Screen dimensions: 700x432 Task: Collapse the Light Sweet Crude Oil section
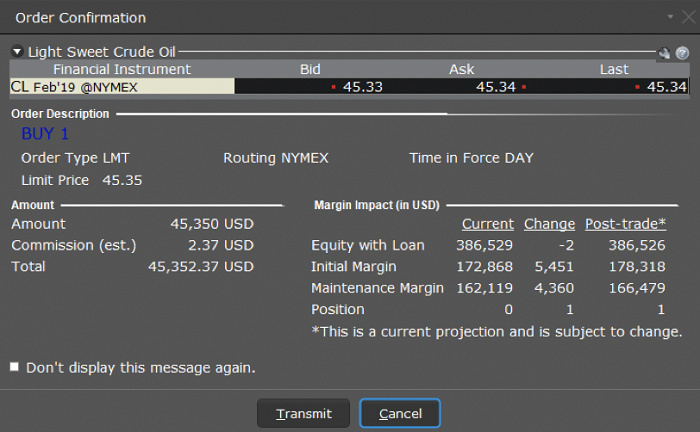click(17, 52)
